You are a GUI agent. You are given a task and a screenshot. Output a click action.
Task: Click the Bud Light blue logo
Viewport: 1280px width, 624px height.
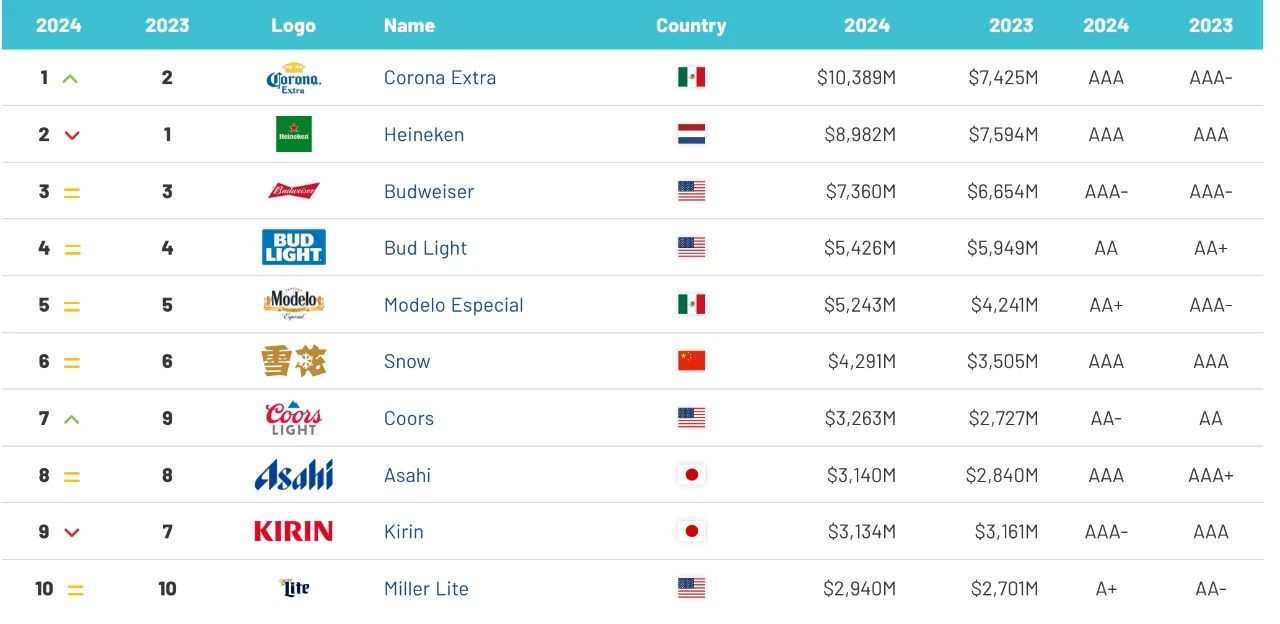pos(294,247)
